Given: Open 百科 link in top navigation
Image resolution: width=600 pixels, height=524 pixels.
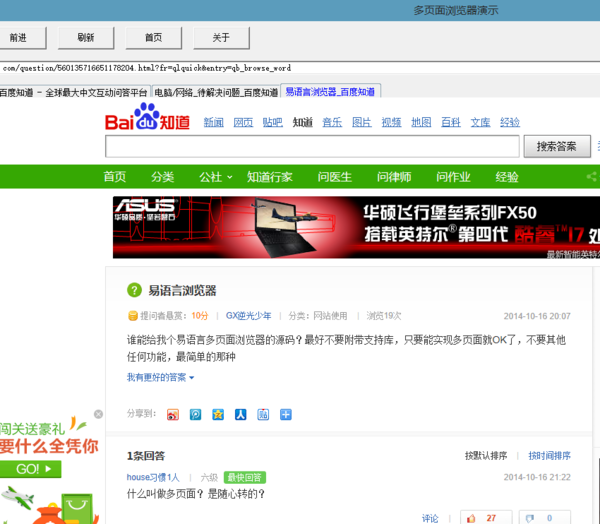Looking at the screenshot, I should click(x=451, y=122).
